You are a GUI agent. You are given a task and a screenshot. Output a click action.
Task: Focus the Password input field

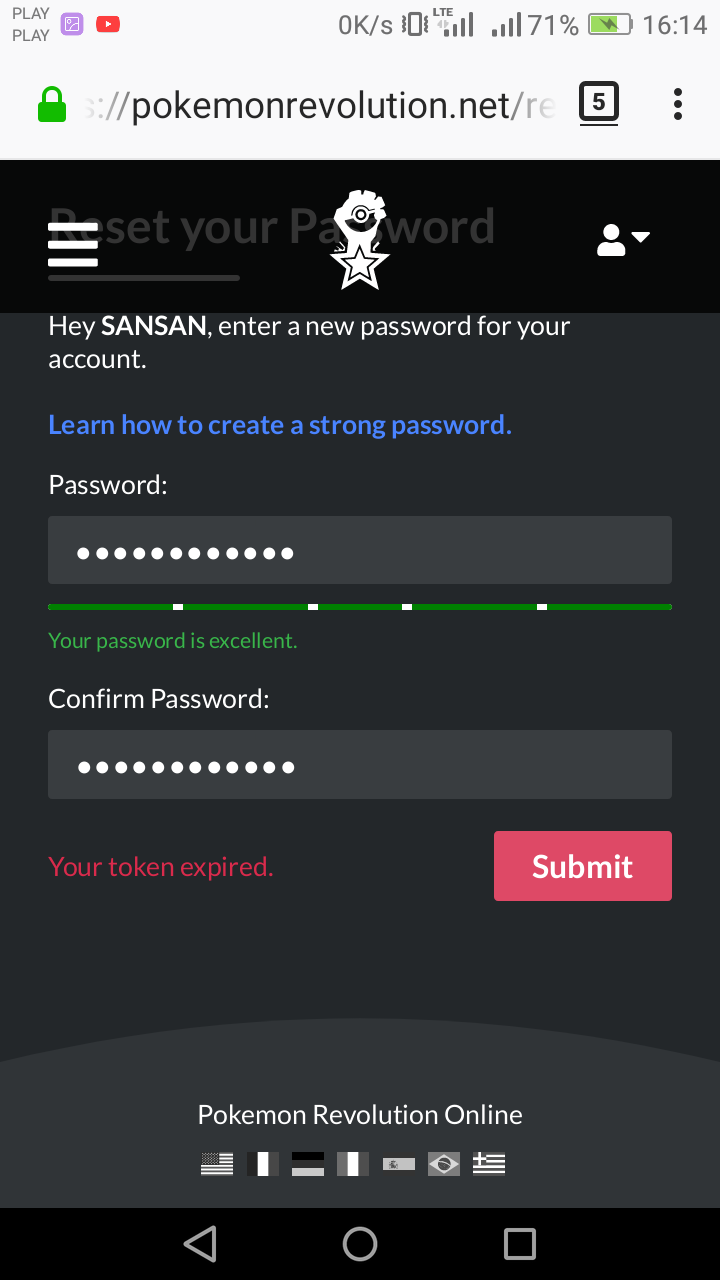[x=360, y=550]
